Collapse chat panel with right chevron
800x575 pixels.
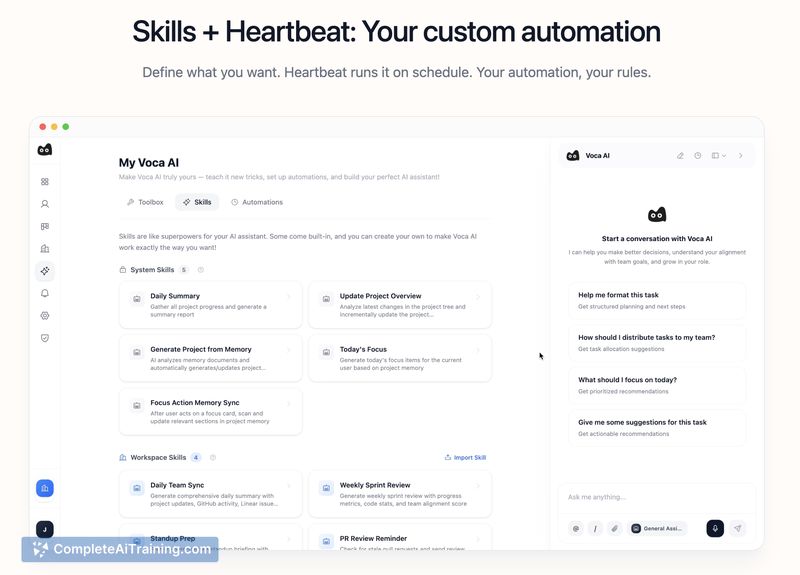740,156
